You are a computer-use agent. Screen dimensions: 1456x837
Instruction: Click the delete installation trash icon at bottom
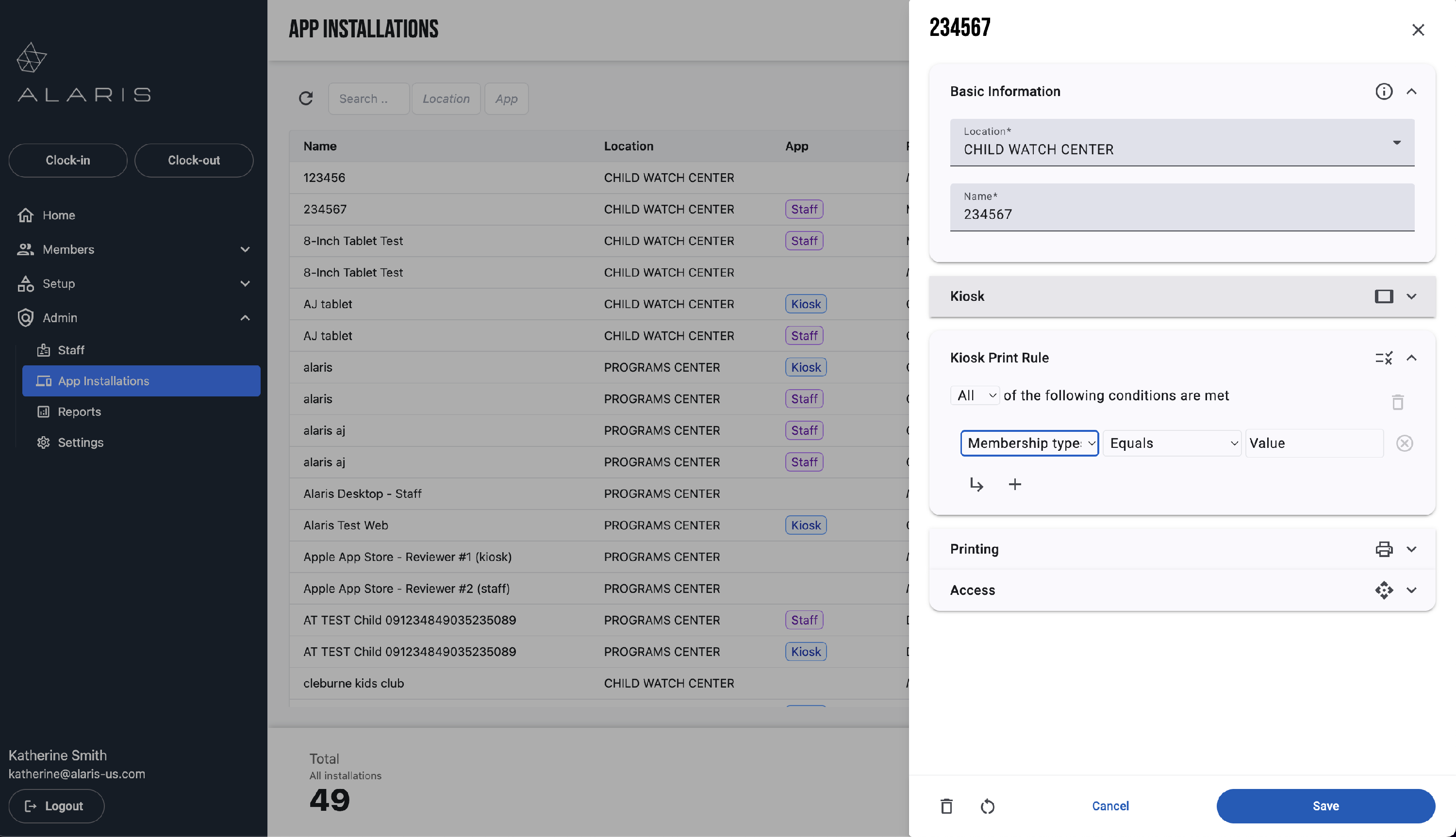click(946, 806)
